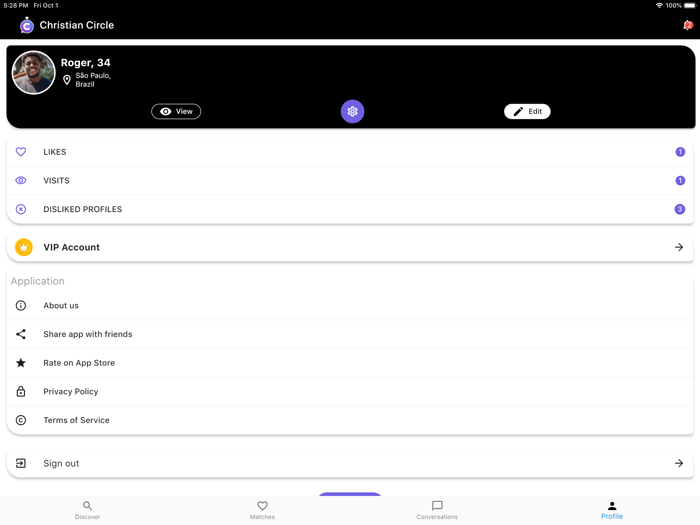Expand VIP Account using arrow
This screenshot has height=525, width=700.
pyautogui.click(x=679, y=247)
